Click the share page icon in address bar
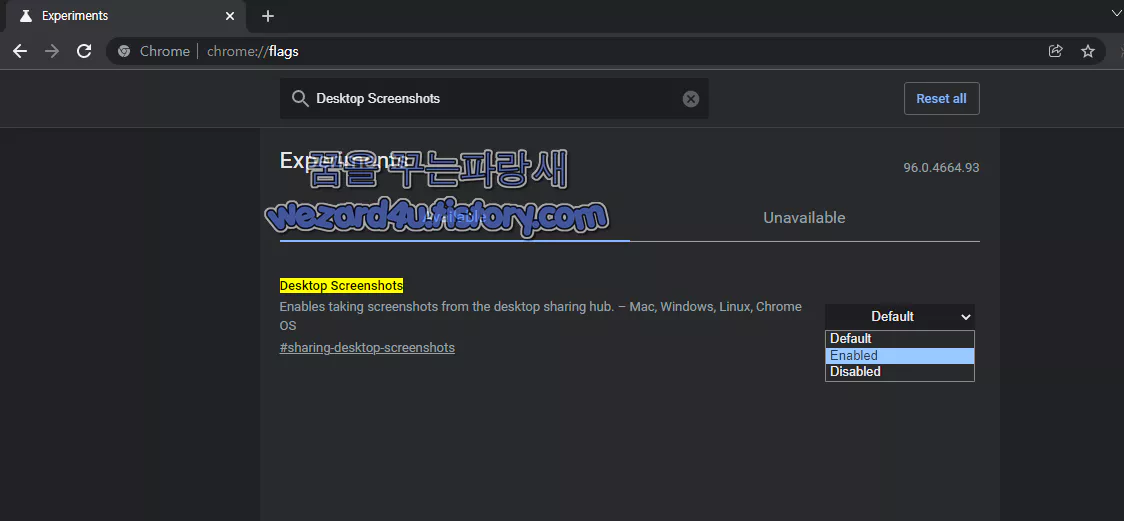This screenshot has width=1124, height=521. (x=1055, y=51)
